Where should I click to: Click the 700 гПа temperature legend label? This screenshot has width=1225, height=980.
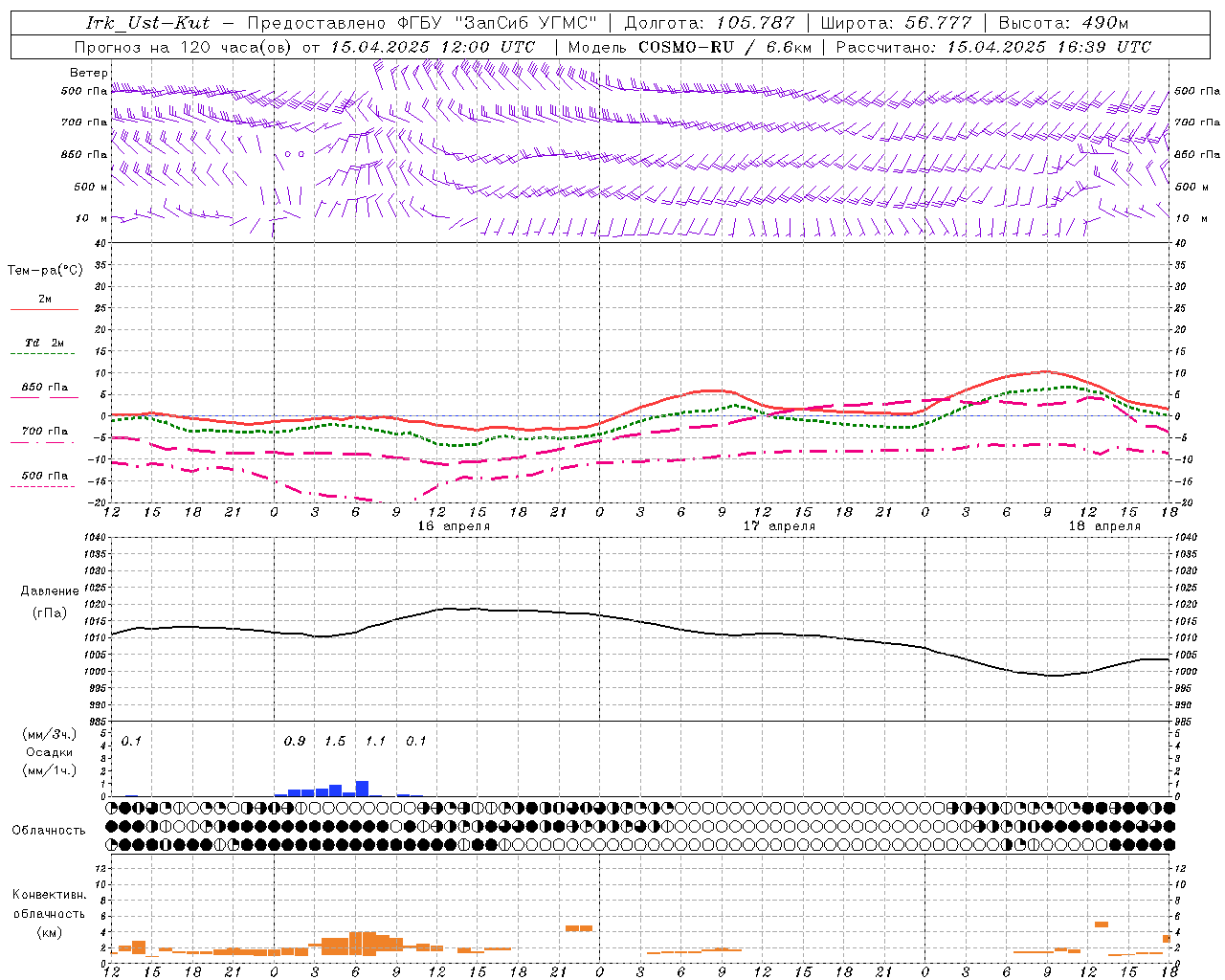coord(44,431)
